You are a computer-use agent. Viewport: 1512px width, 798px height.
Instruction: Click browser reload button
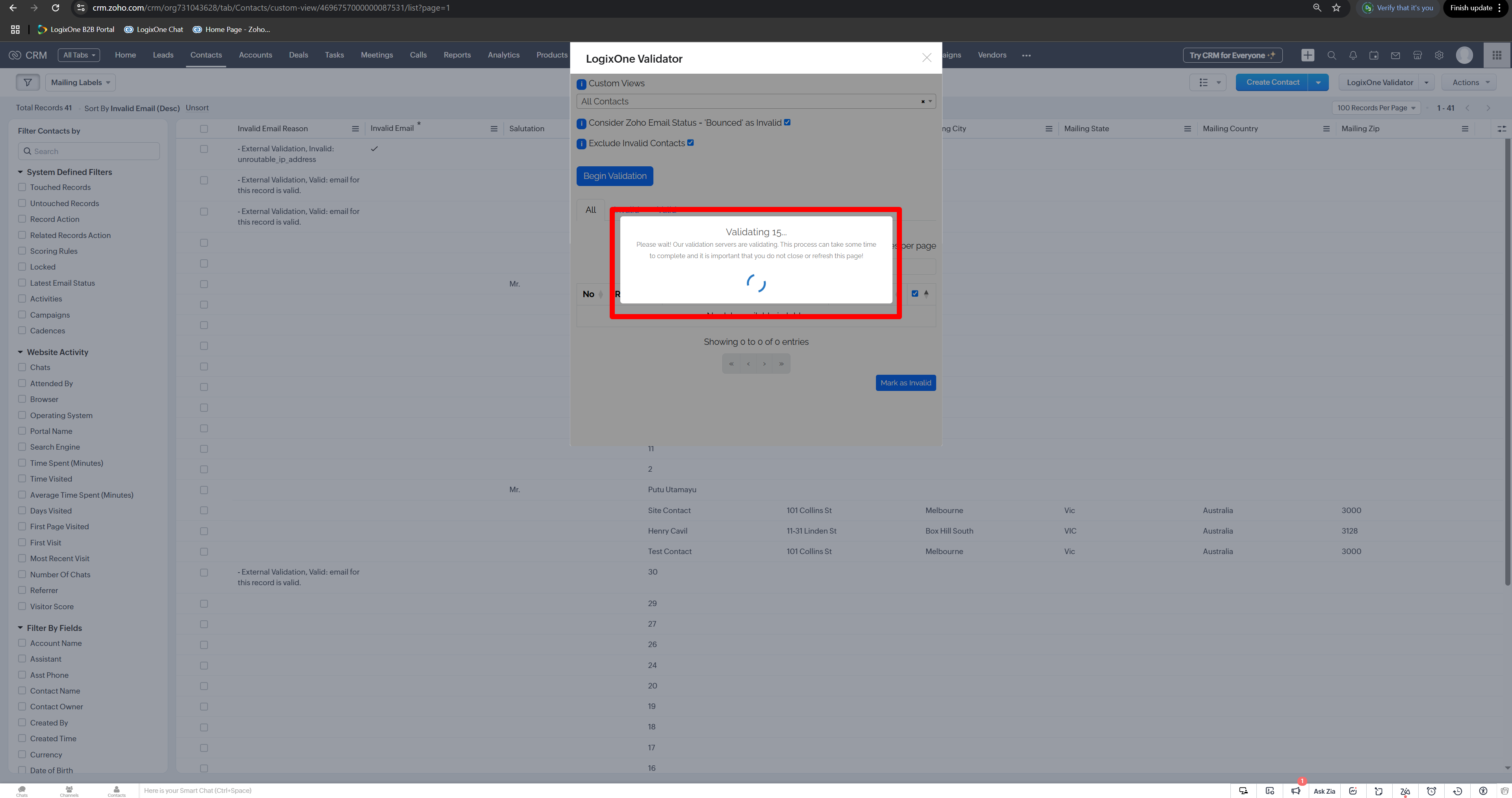[55, 8]
